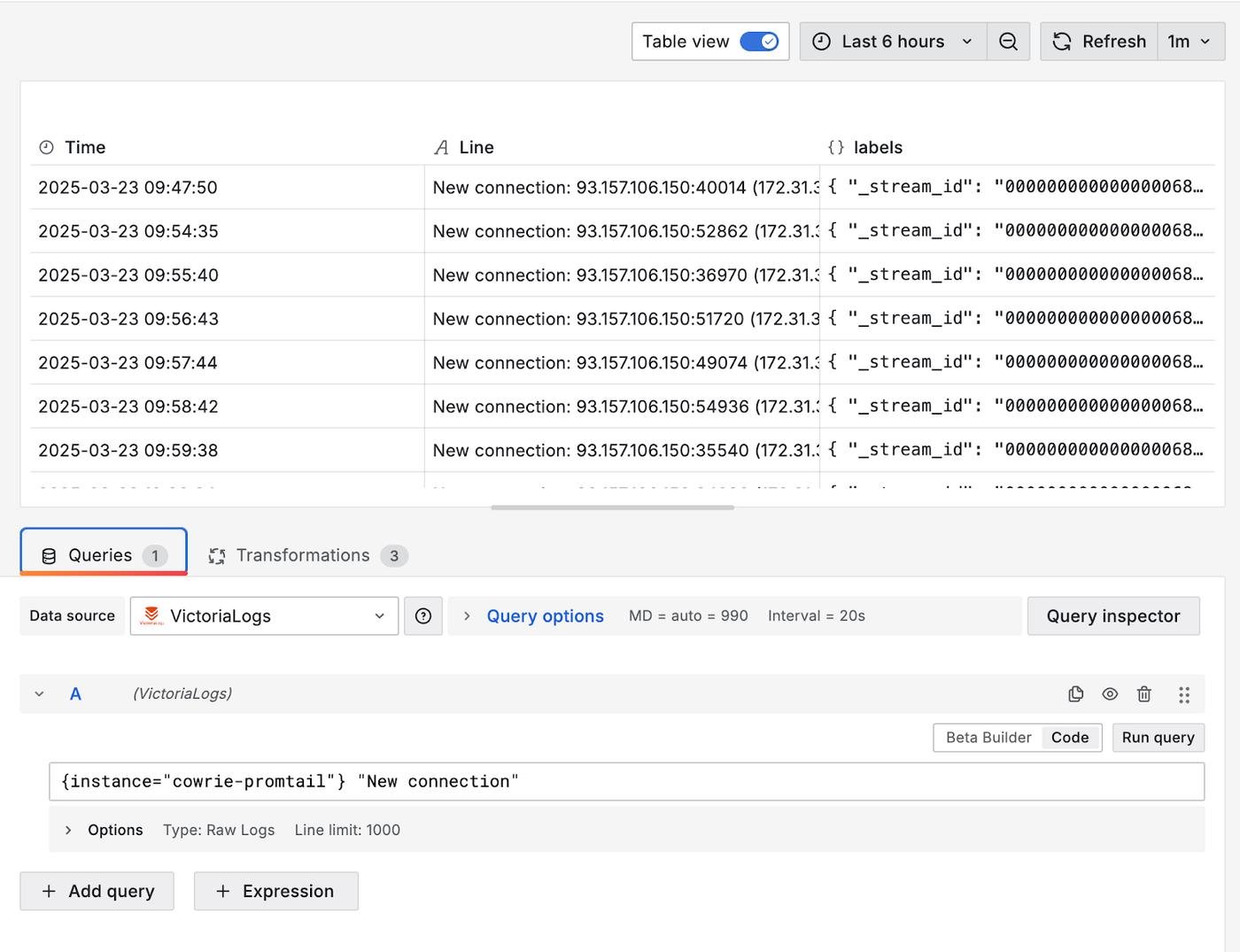The image size is (1240, 952).
Task: Click the line cell with port 52862
Action: click(623, 231)
